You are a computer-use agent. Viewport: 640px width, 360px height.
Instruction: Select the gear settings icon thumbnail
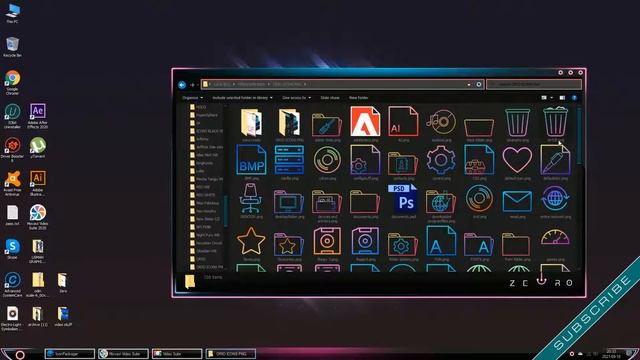click(441, 160)
